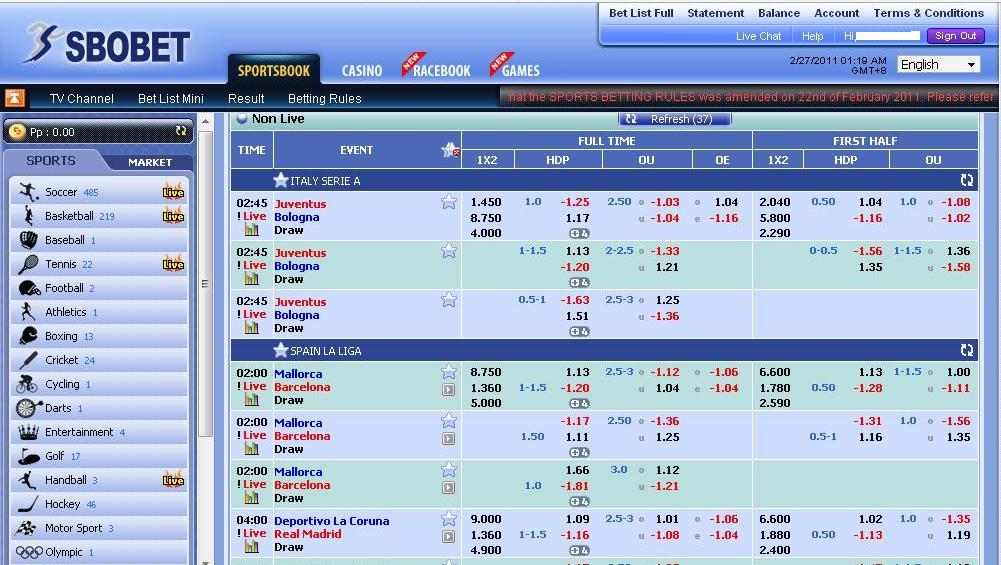Select Deportivo La Coruna 1X2 odds 9.000

coord(486,519)
